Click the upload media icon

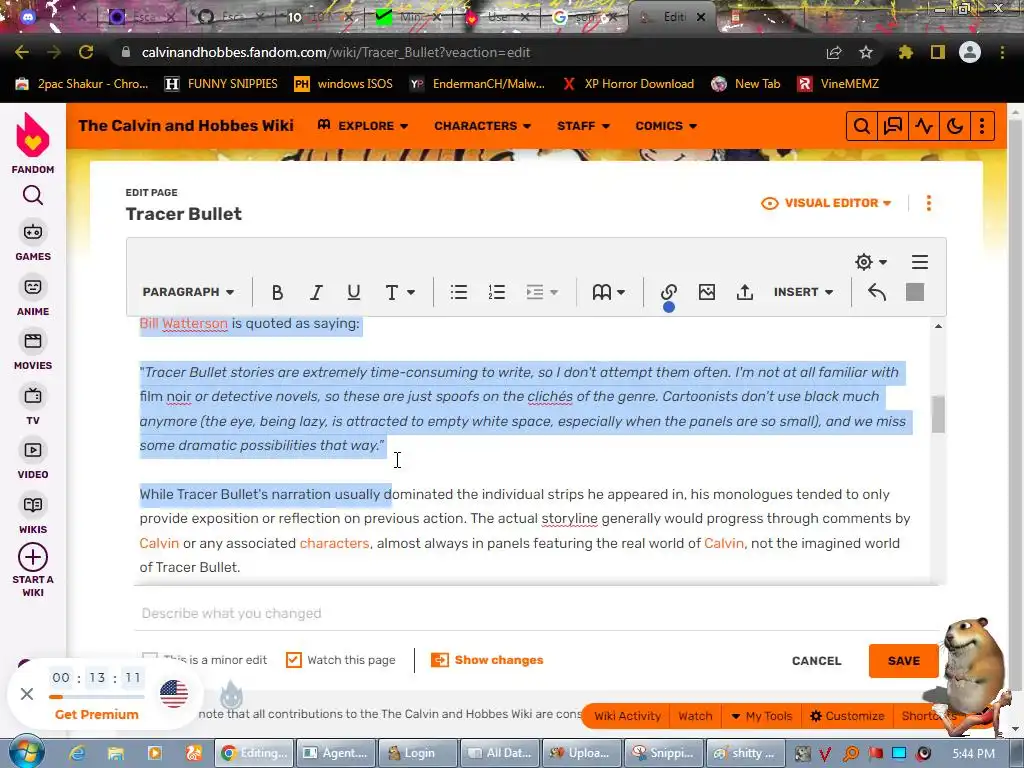pos(744,292)
